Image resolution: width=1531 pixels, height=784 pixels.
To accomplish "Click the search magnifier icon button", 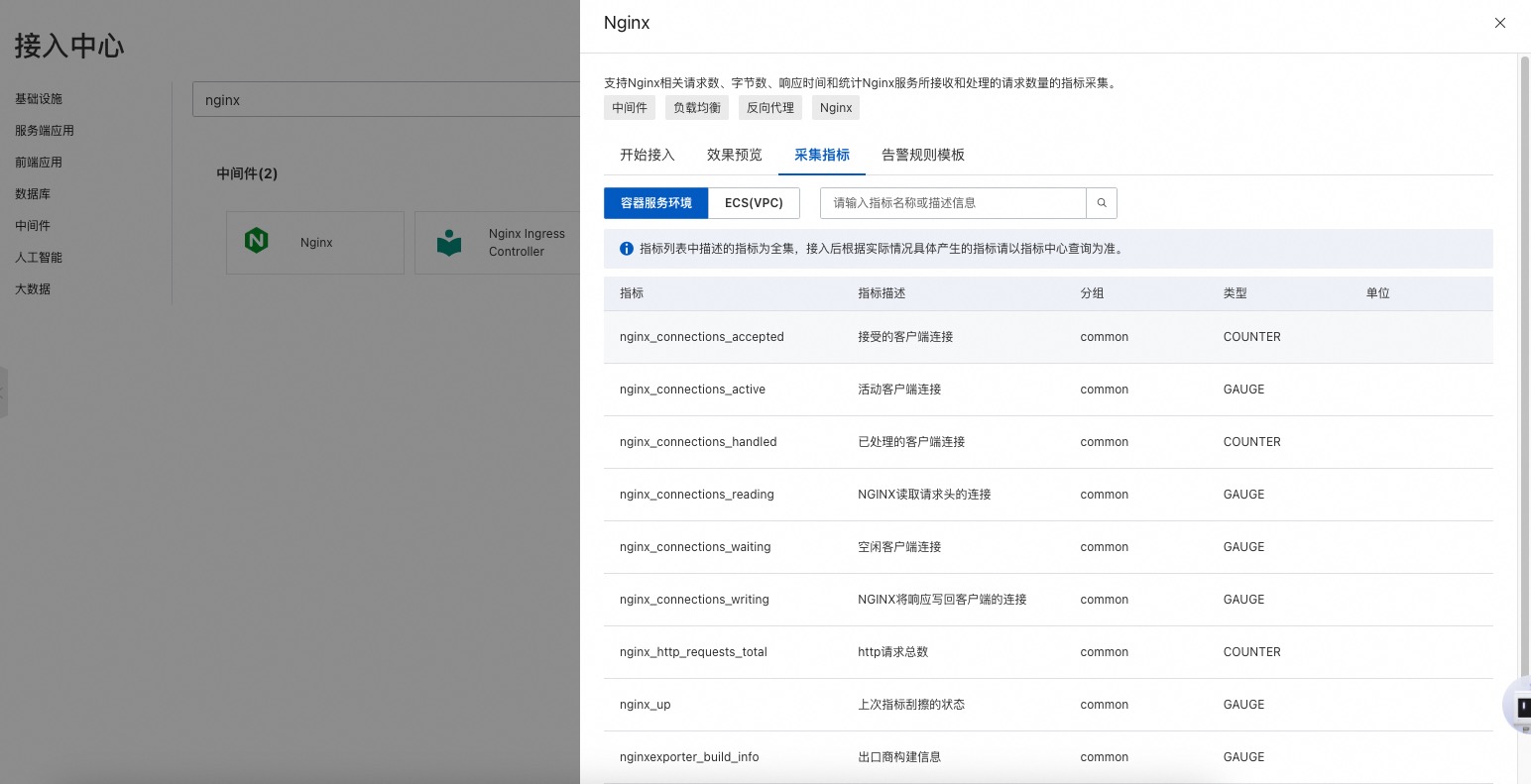I will coord(1102,203).
